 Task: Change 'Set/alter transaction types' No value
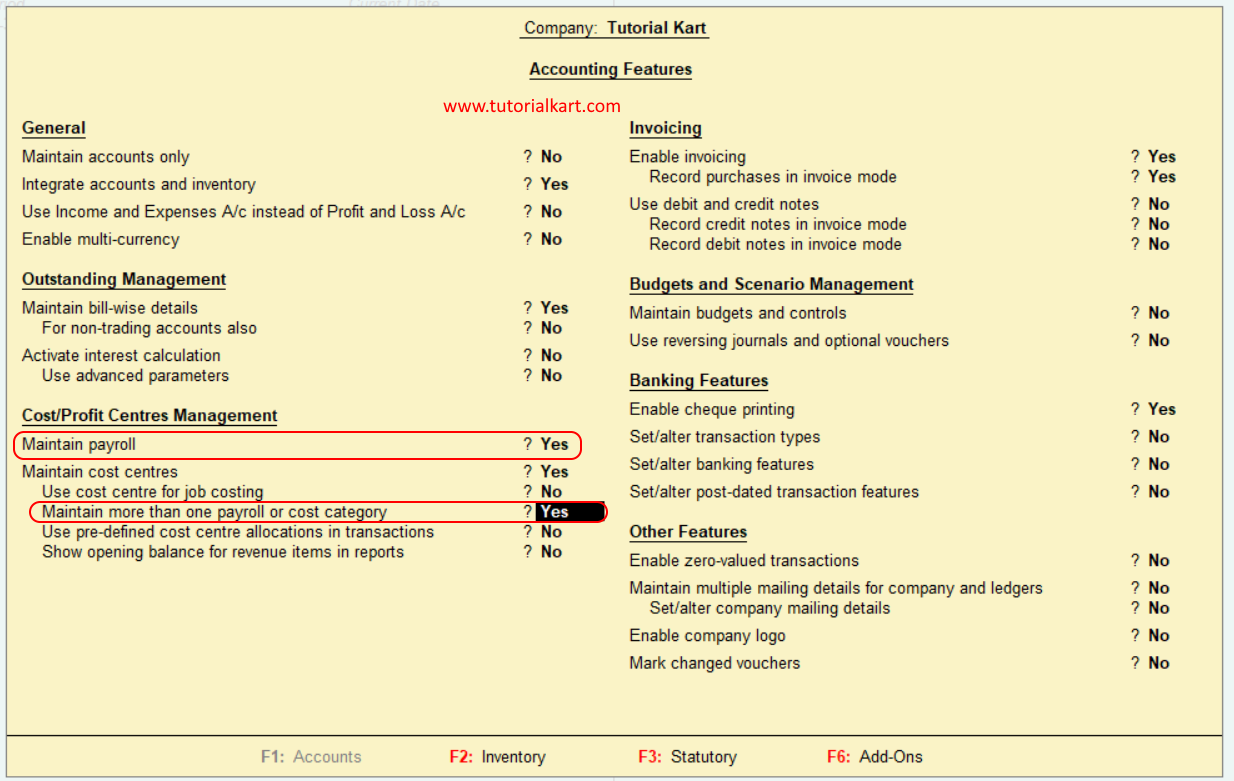click(1159, 437)
